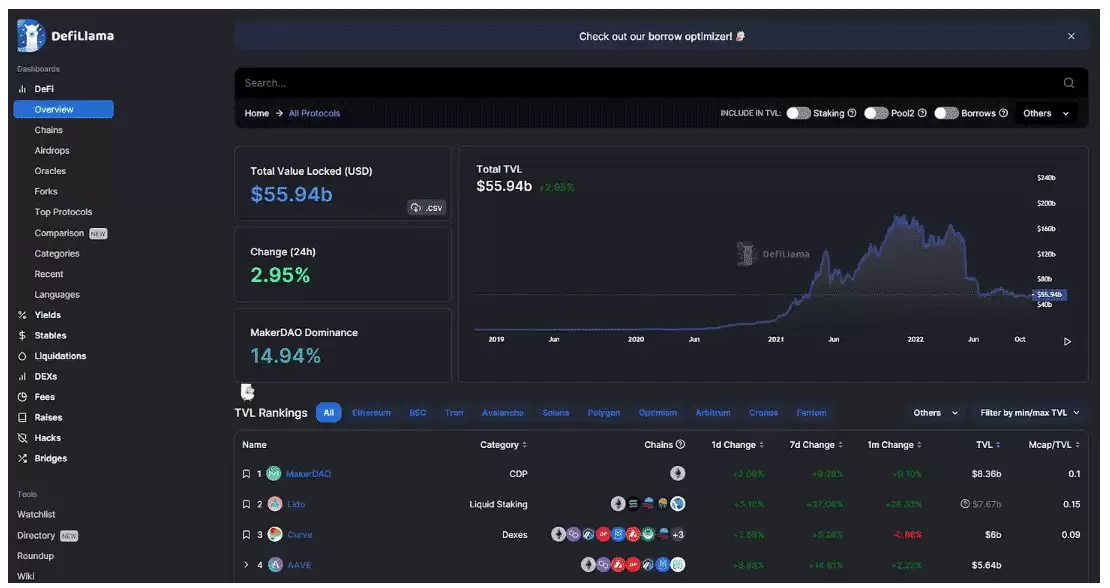Click the search magnifier icon
Image resolution: width=1110 pixels, height=588 pixels.
click(x=1069, y=83)
